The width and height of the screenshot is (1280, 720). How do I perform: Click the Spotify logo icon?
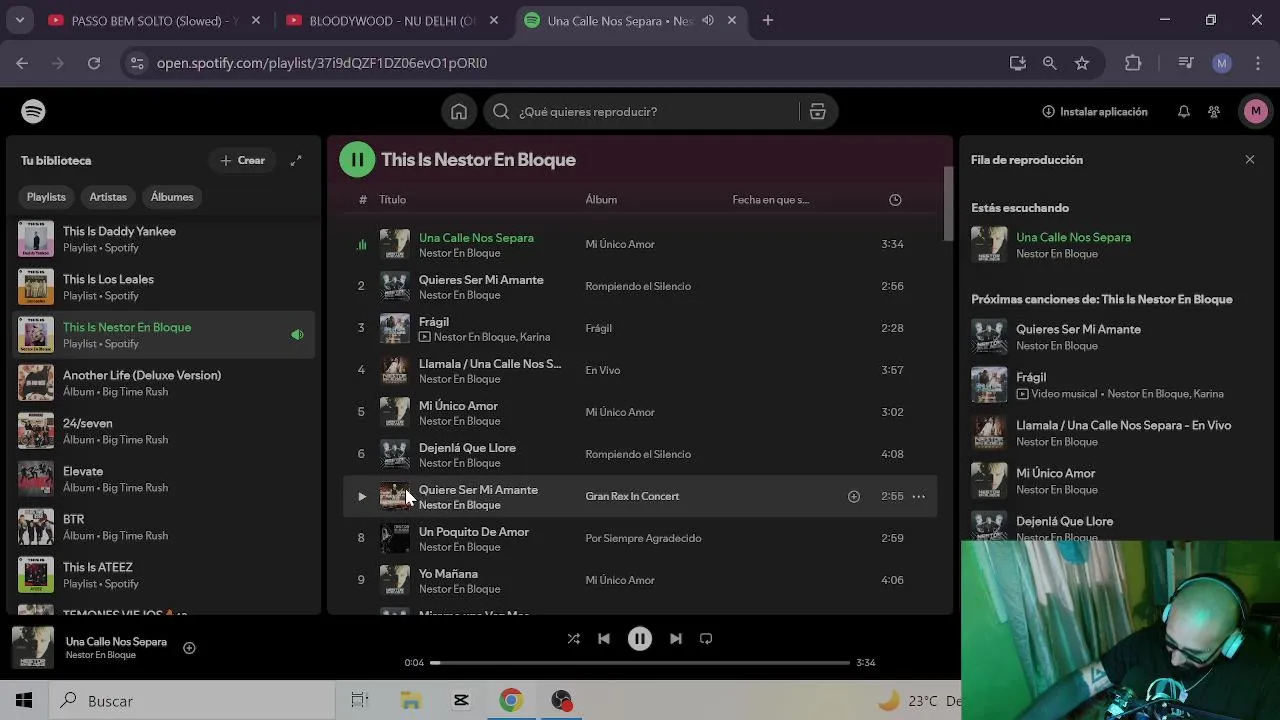[x=33, y=111]
